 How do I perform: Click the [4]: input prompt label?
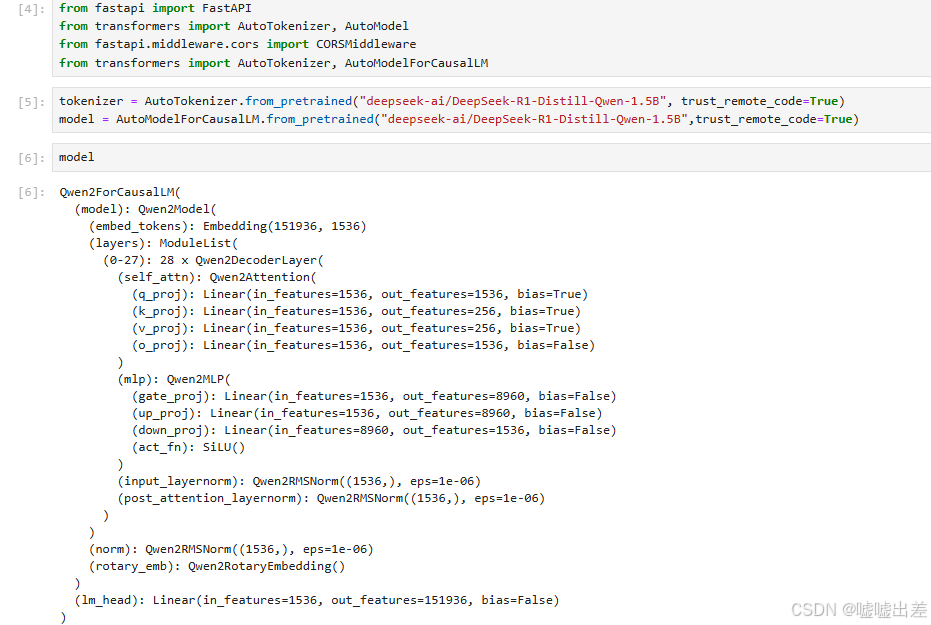coord(31,9)
